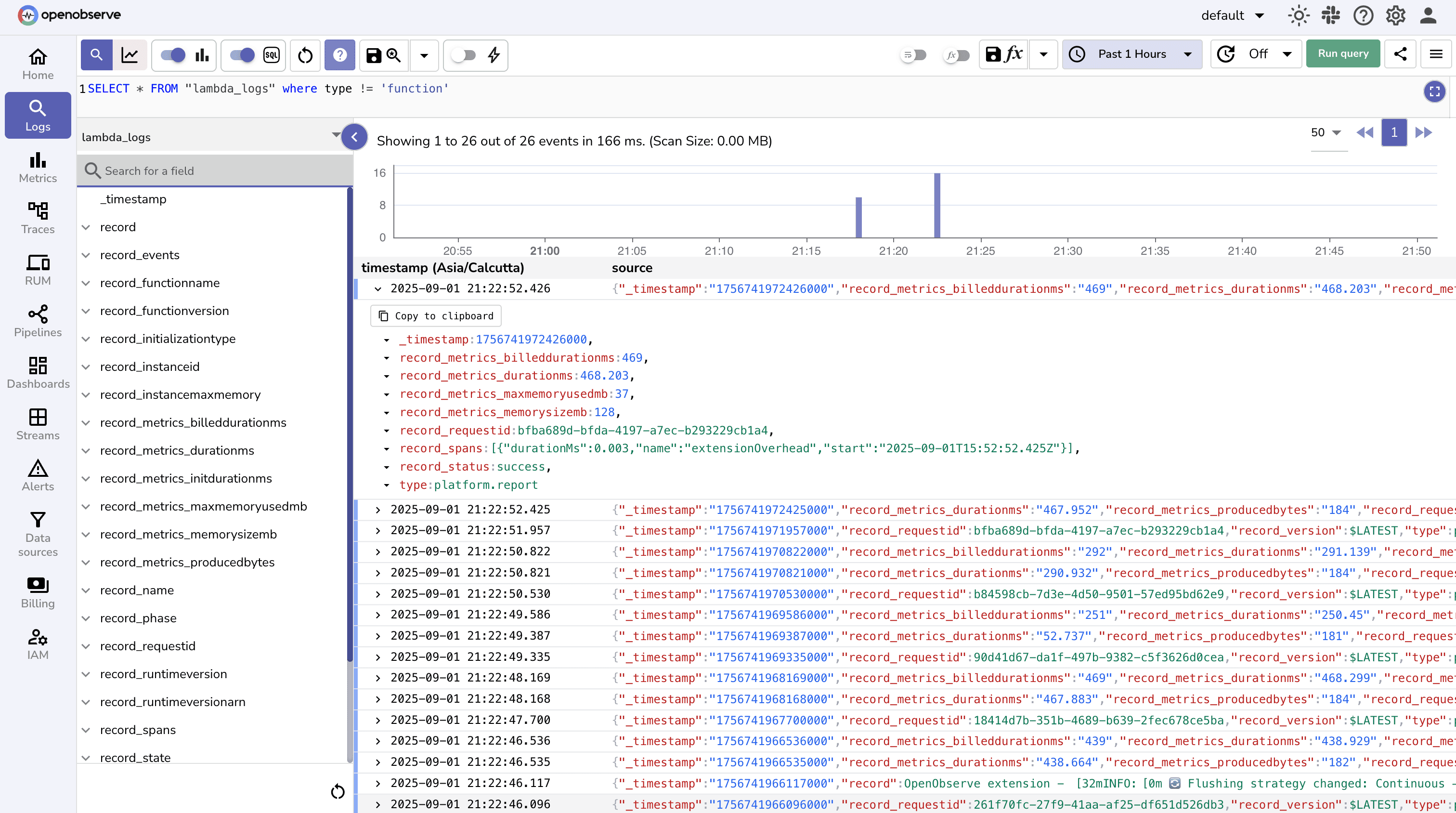Screen dimensions: 1456x813
Task: Refresh the query with the reload icon
Action: [x=305, y=55]
